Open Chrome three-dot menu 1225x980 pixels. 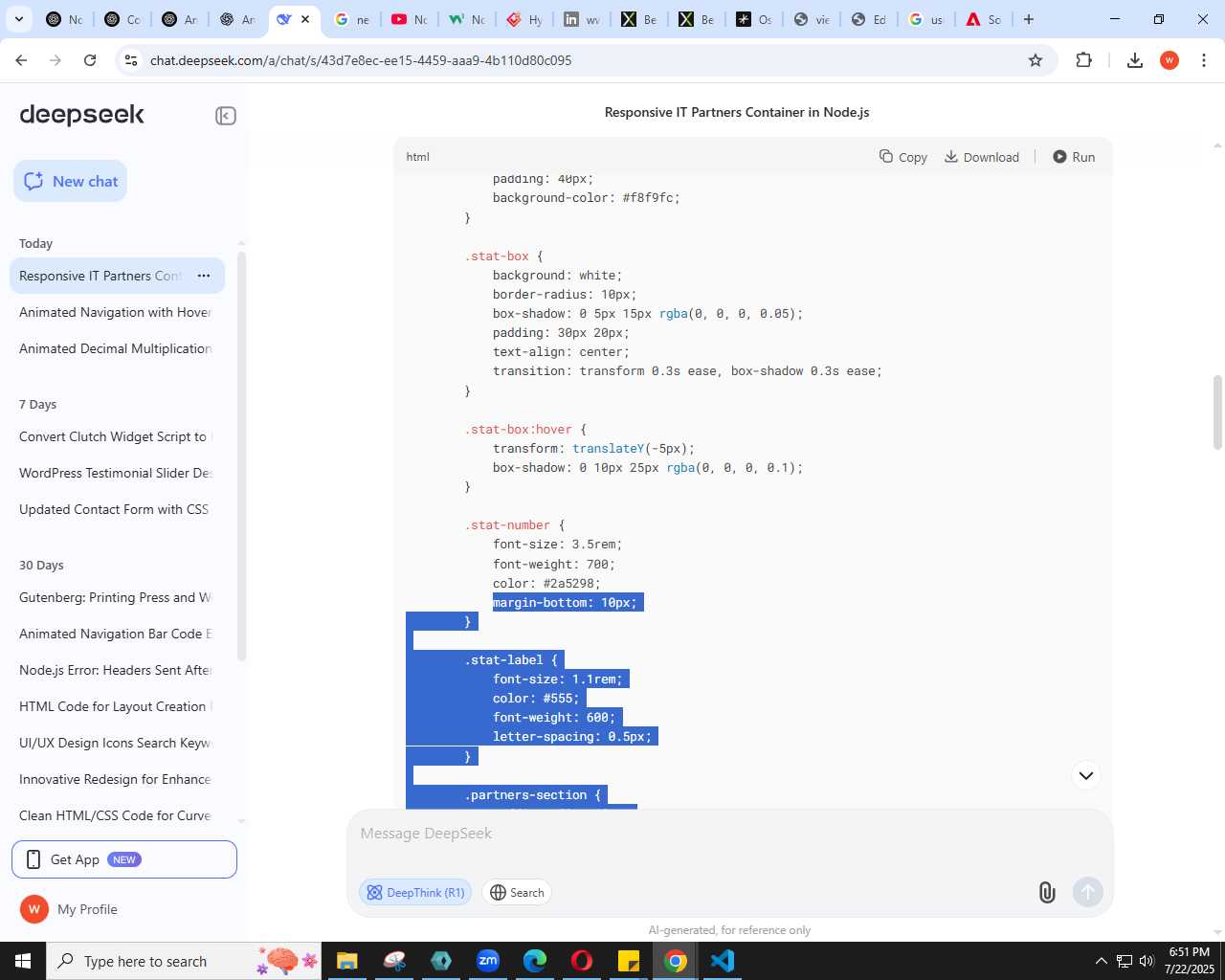point(1204,60)
